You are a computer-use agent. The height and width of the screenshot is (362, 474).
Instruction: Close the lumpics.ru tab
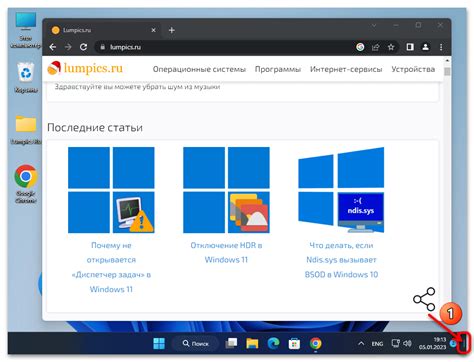point(153,30)
